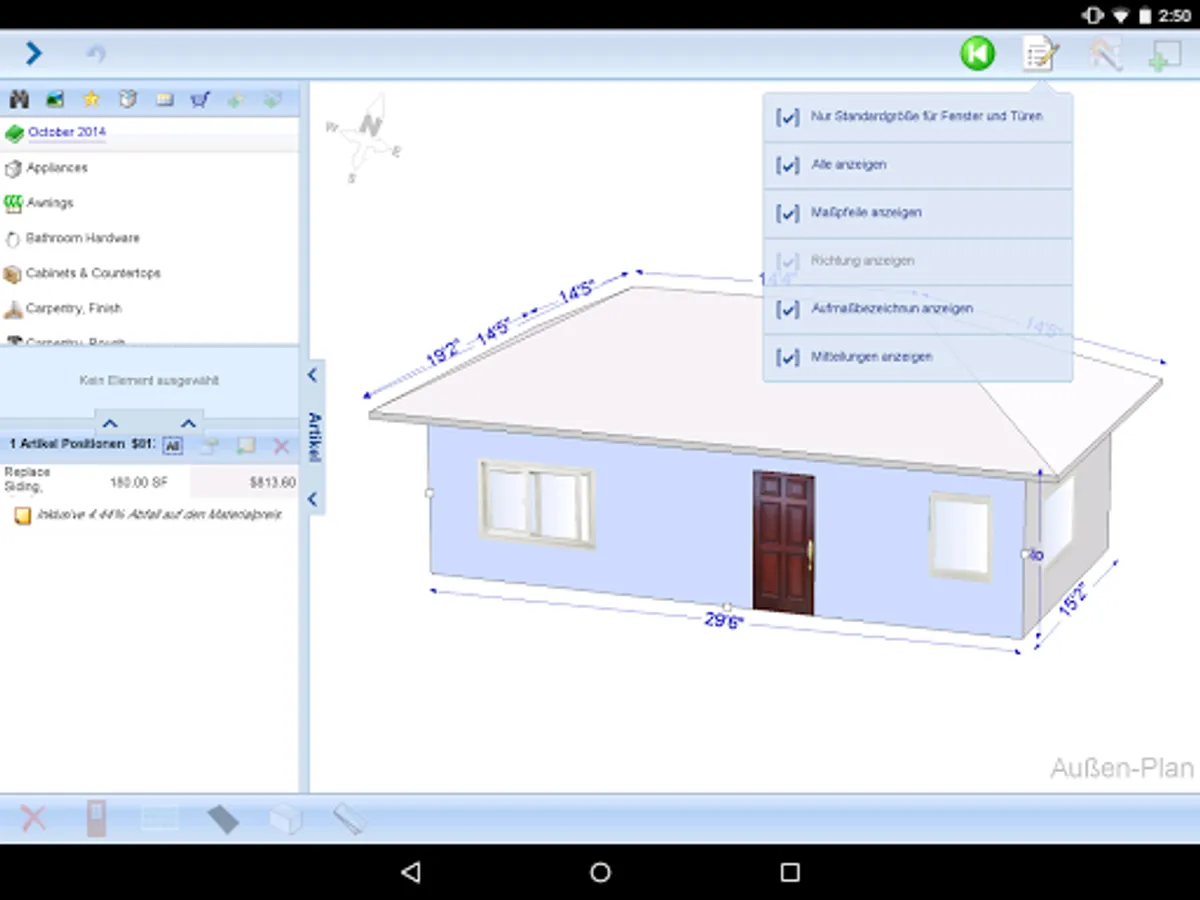Open the checklist options notepad icon
Image resolution: width=1200 pixels, height=900 pixels.
[1040, 53]
